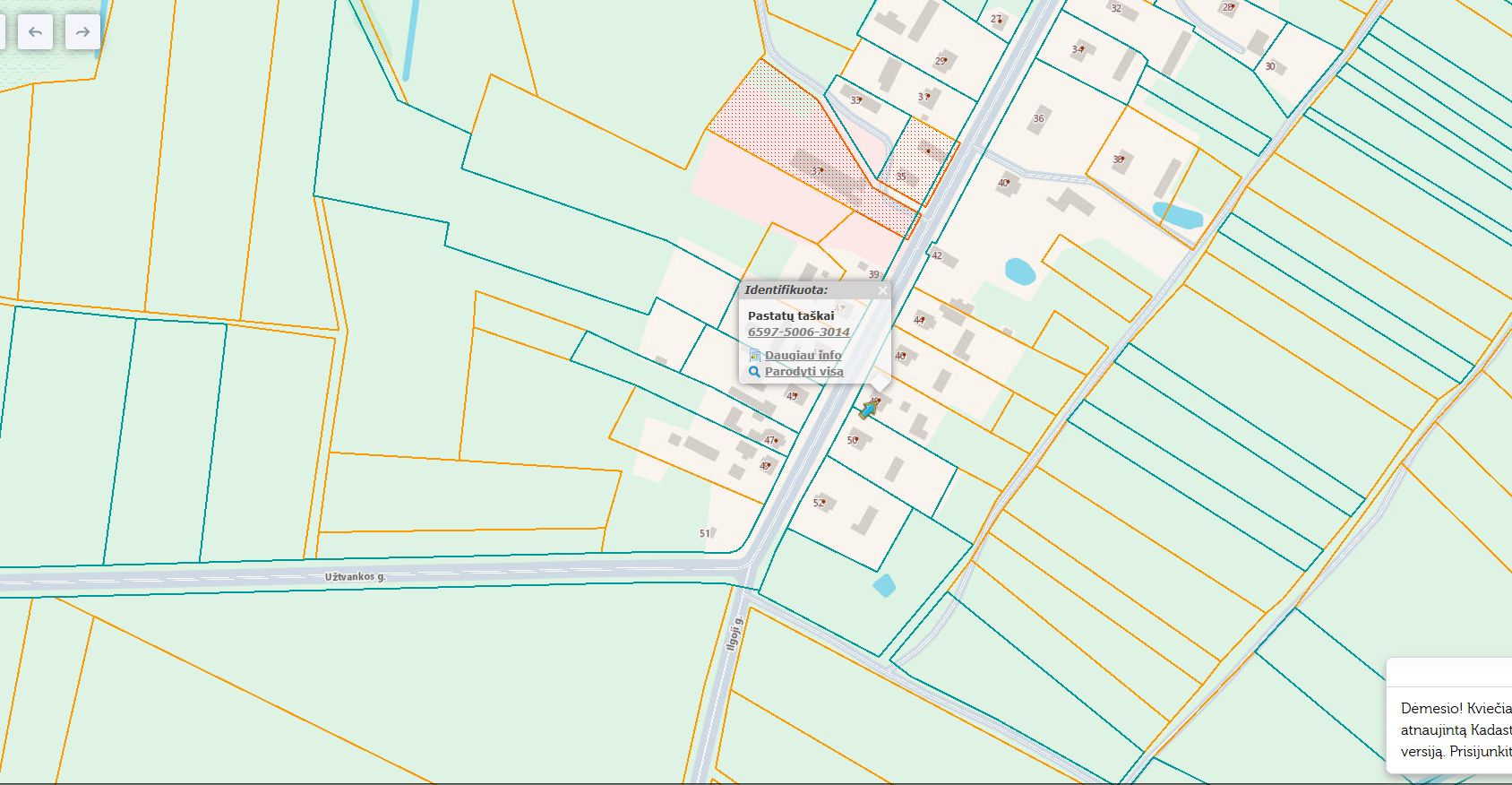Click house number 27 on the map
Viewport: 1512px width, 785px height.
click(x=996, y=19)
